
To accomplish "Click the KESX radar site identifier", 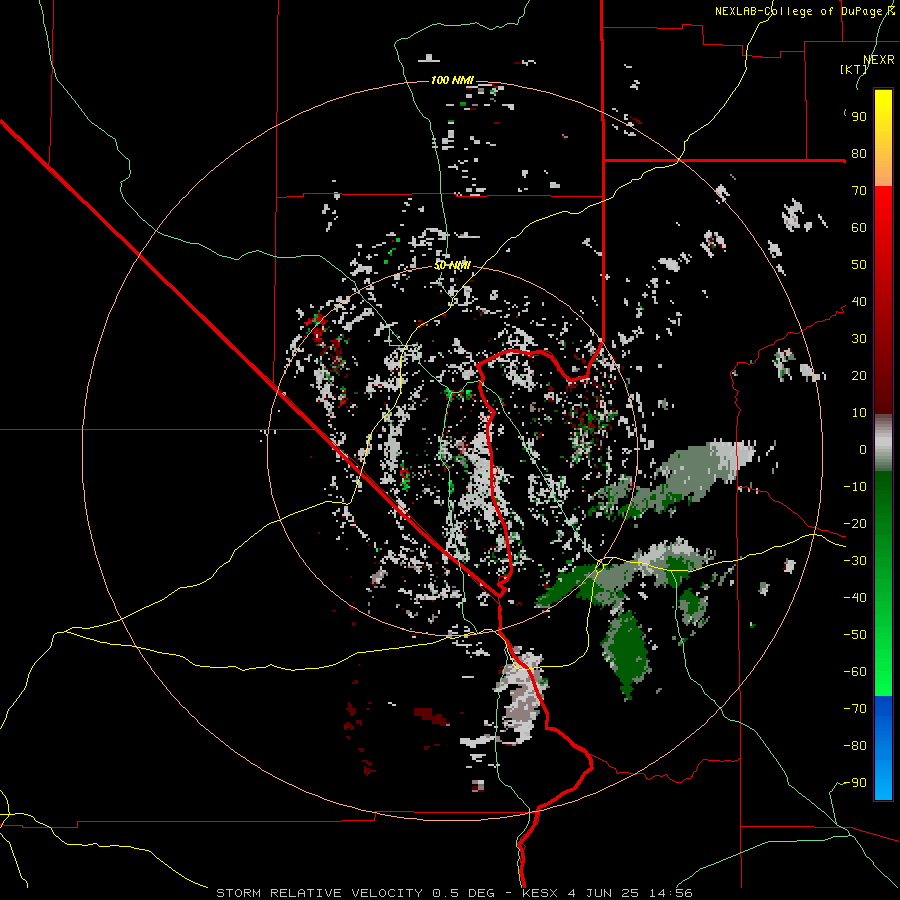I will coord(540,893).
